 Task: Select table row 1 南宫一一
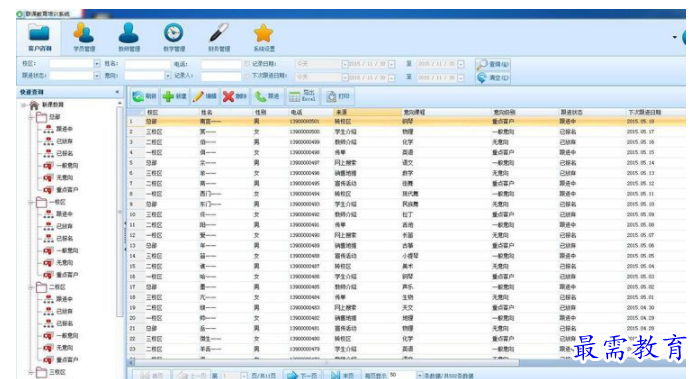point(406,121)
